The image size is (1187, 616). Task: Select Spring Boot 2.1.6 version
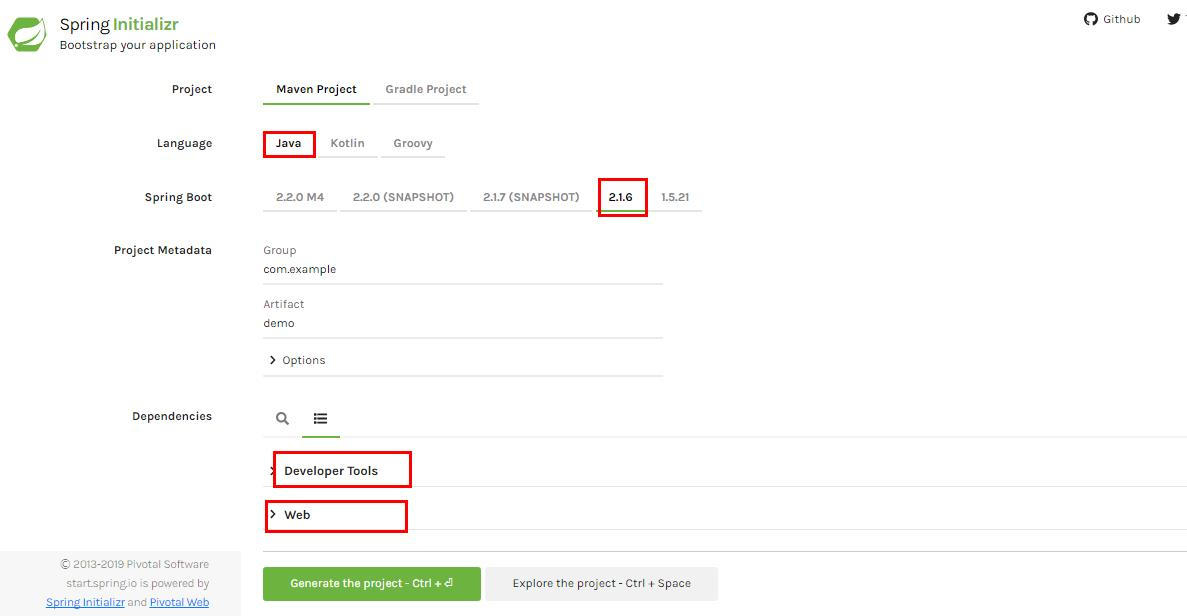tap(621, 197)
